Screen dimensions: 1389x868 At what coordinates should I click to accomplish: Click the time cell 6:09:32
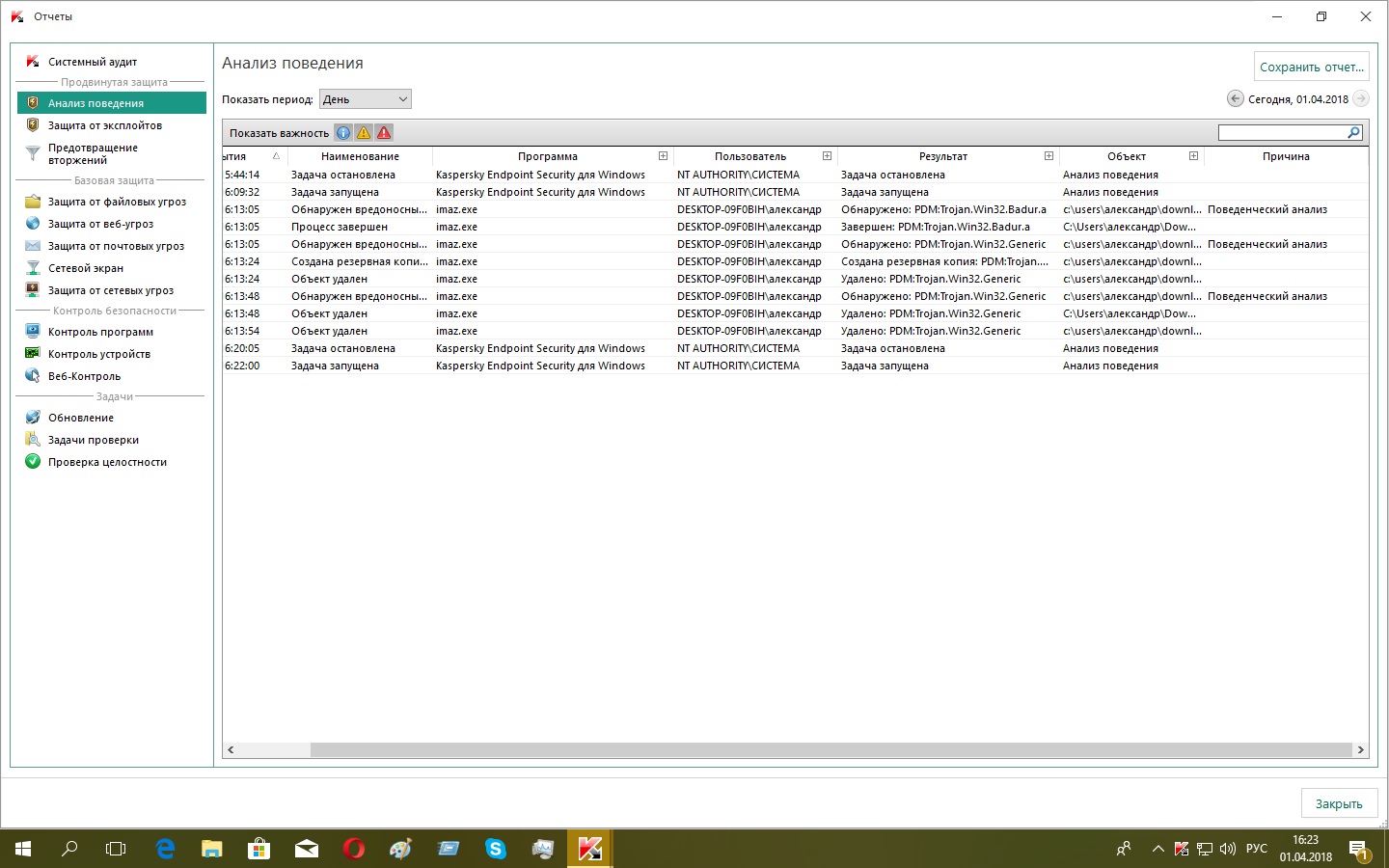pyautogui.click(x=242, y=192)
